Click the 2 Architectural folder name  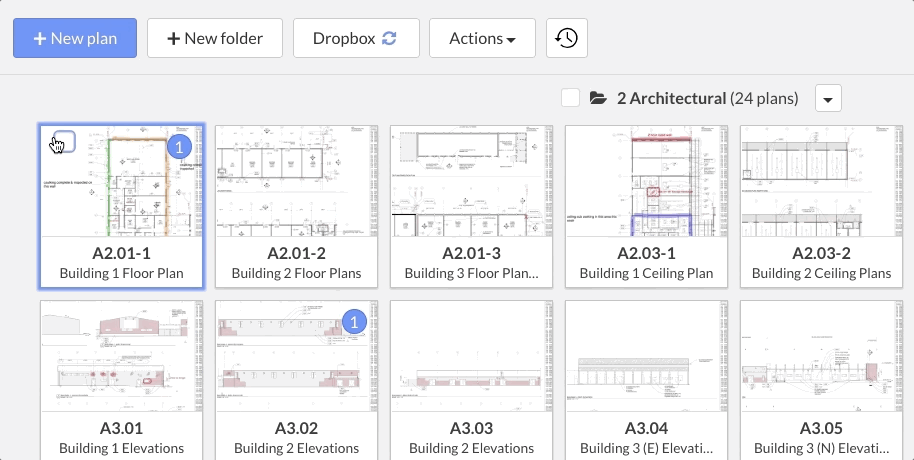(x=671, y=98)
